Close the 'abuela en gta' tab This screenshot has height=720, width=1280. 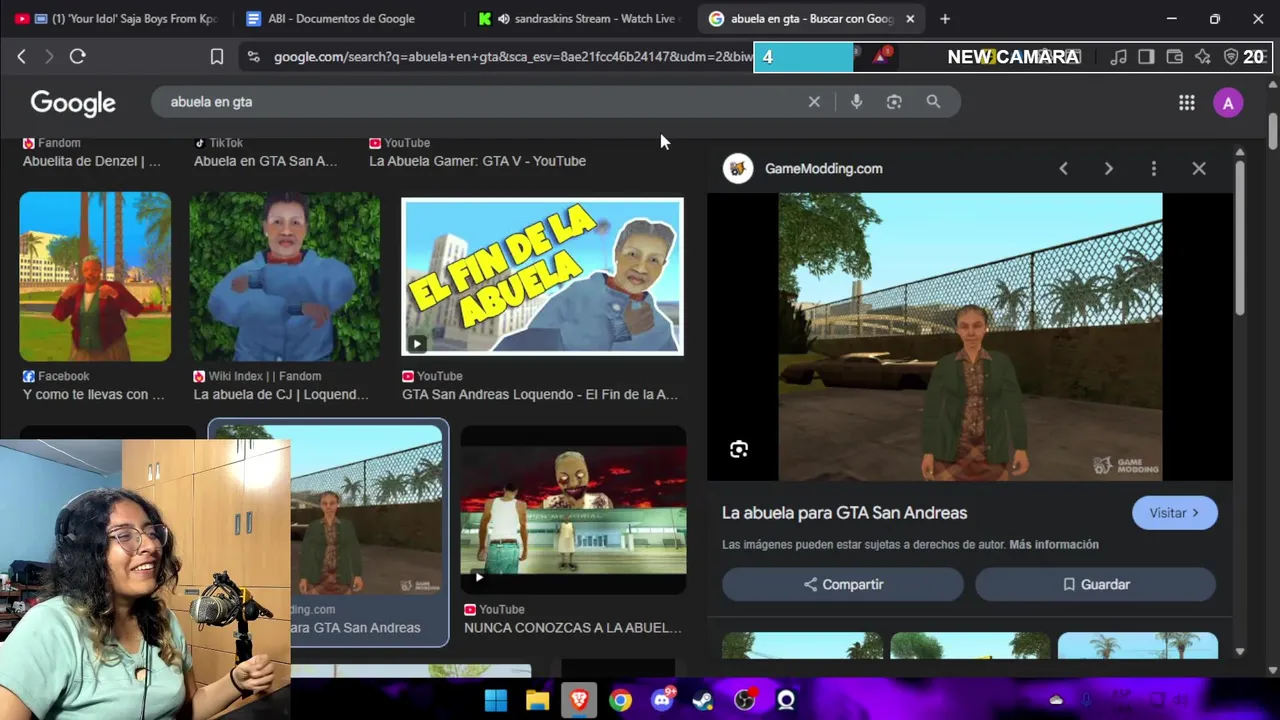click(x=910, y=19)
